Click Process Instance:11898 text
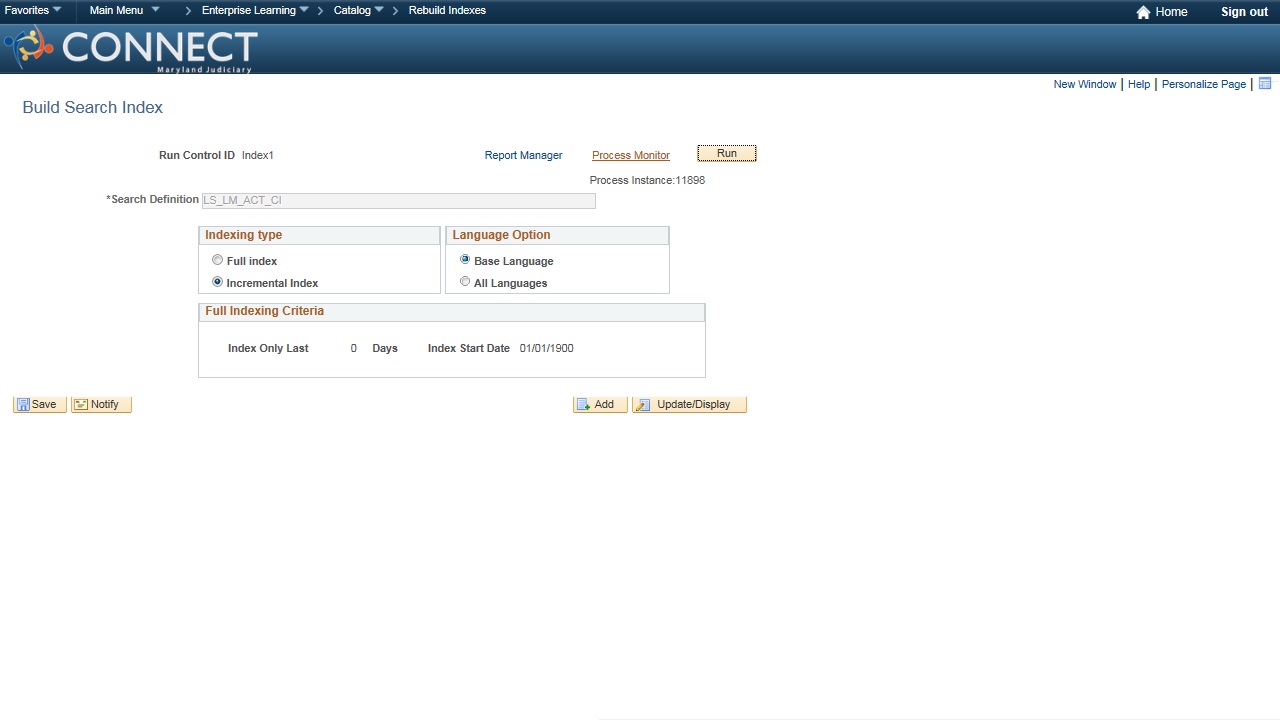Viewport: 1280px width, 720px height. 647,180
